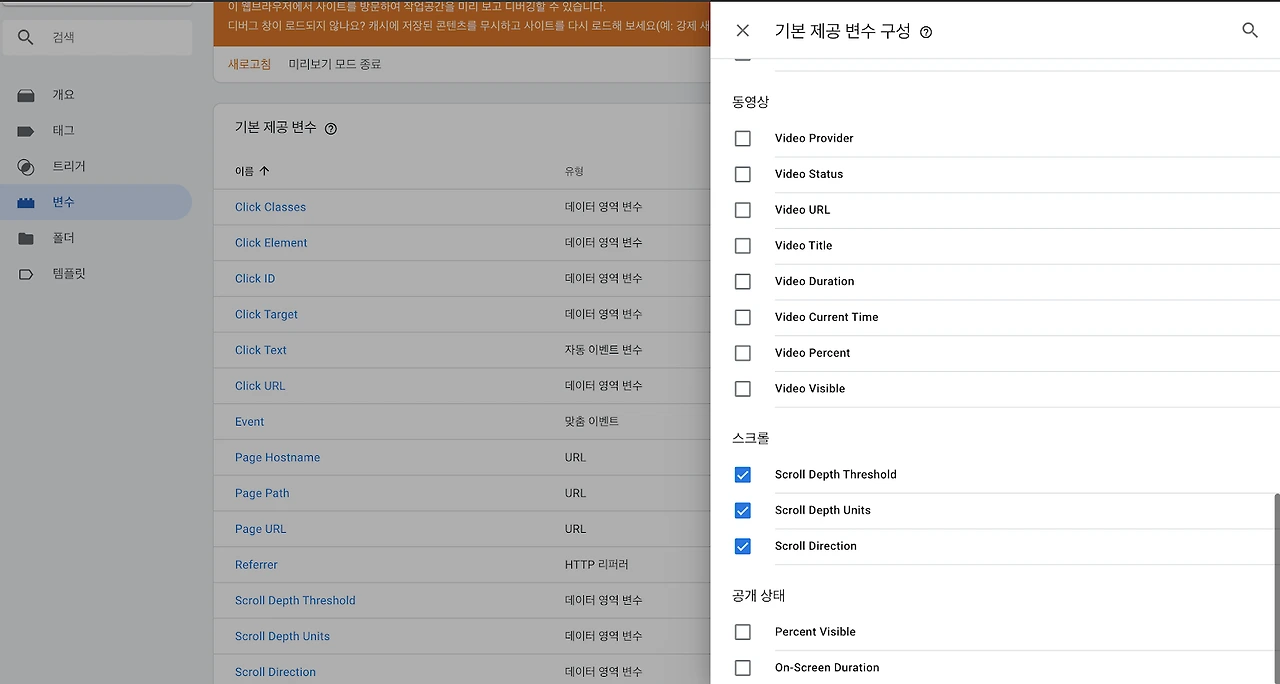This screenshot has height=684, width=1280.
Task: Open the Page URL variable
Action: (261, 529)
